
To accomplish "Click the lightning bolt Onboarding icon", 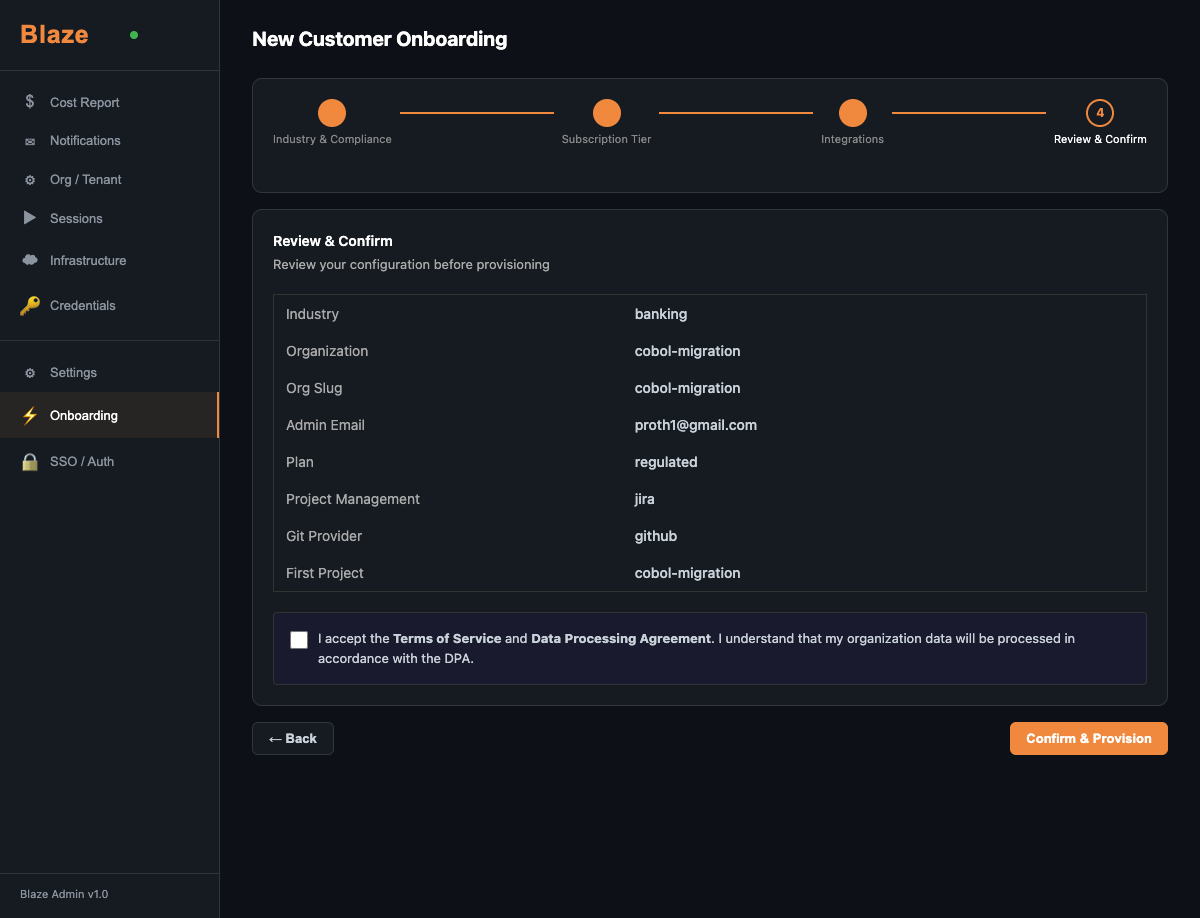I will pos(30,416).
